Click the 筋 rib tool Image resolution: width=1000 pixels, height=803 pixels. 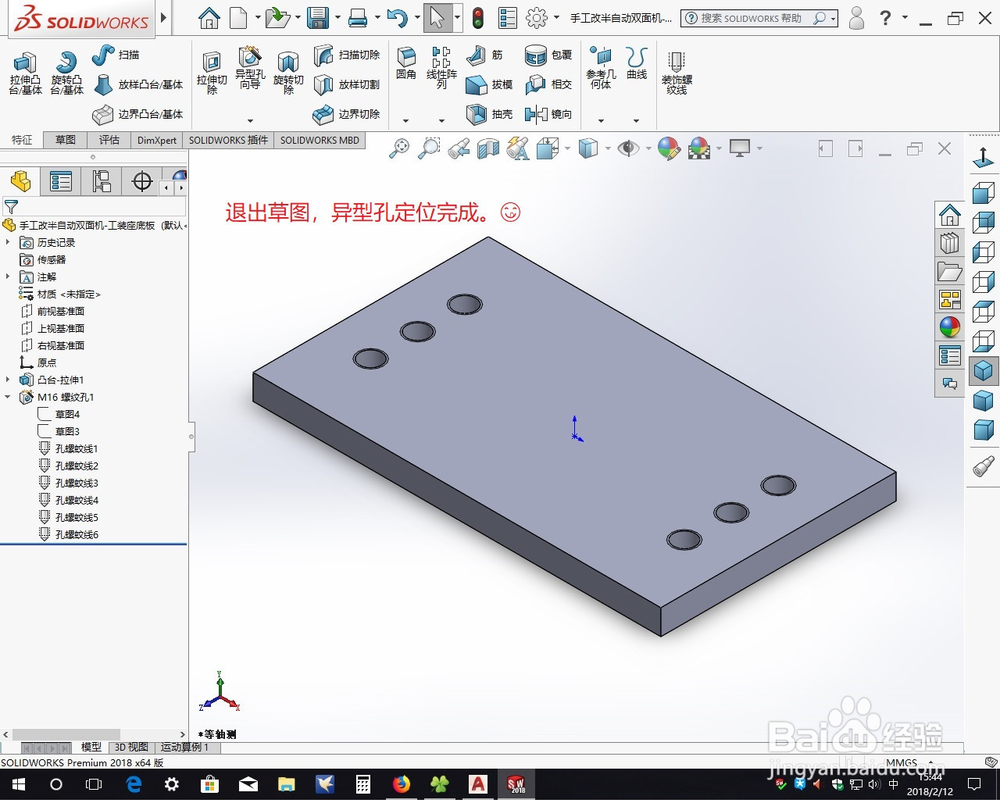point(484,55)
